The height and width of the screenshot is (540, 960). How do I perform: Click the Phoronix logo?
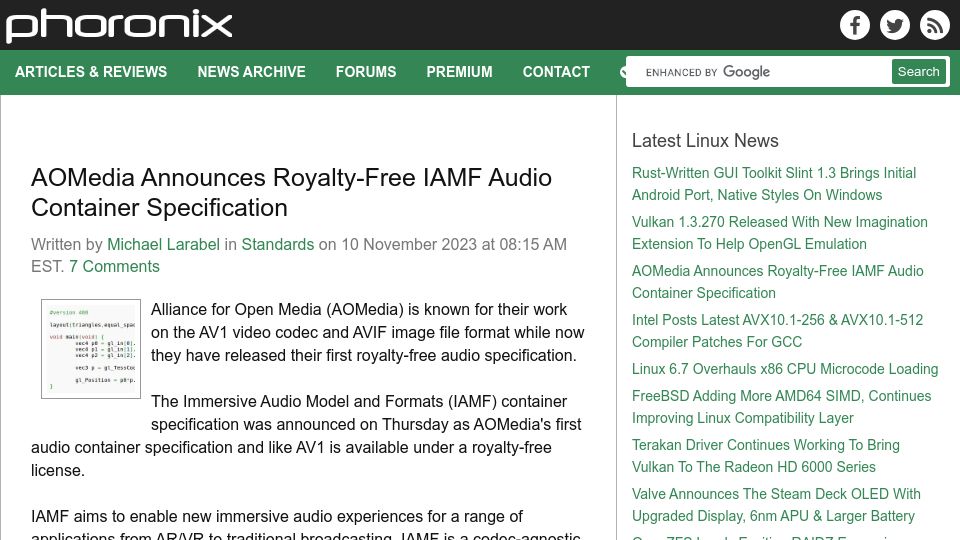pos(119,26)
